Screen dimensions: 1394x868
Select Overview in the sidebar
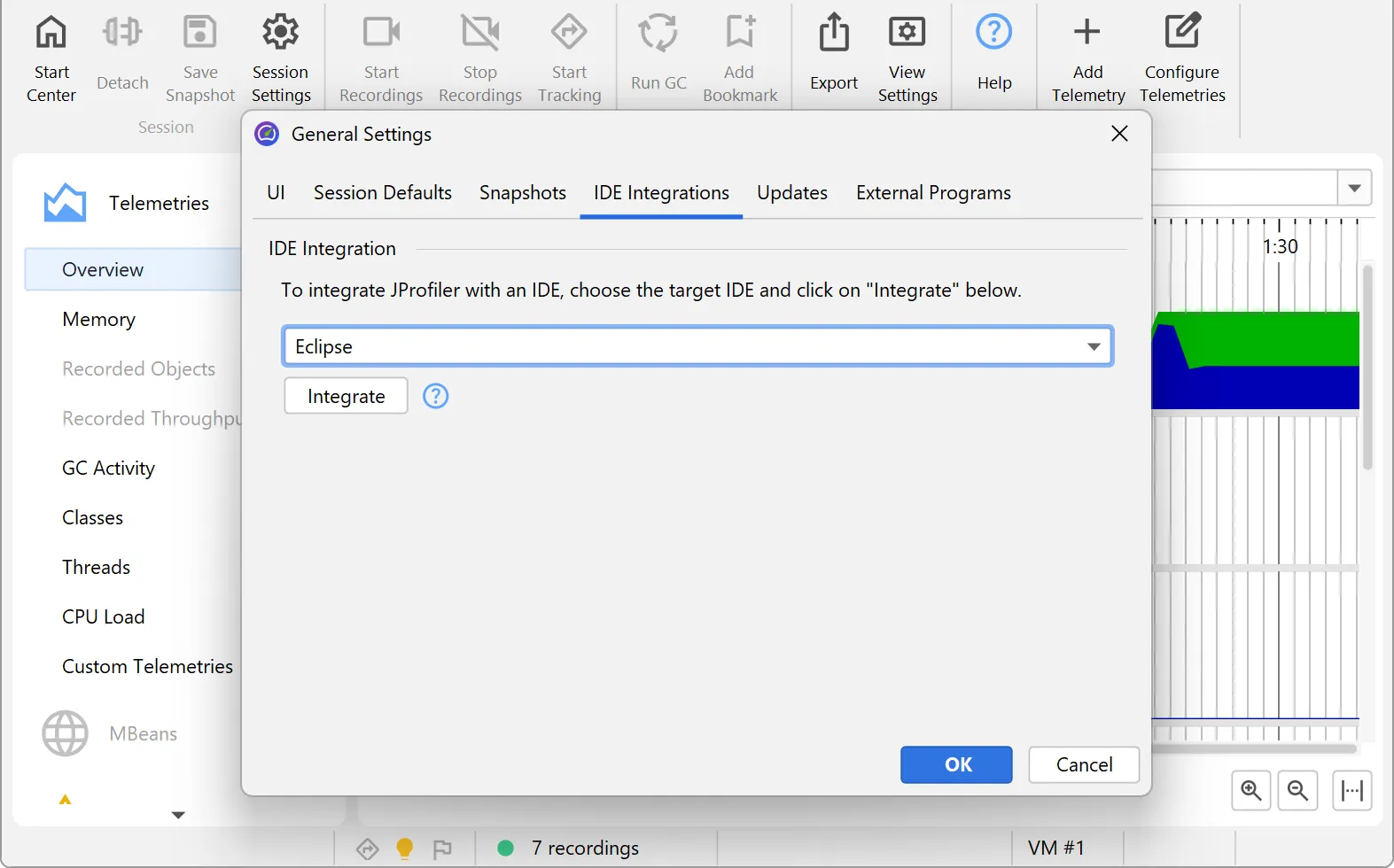[133, 269]
